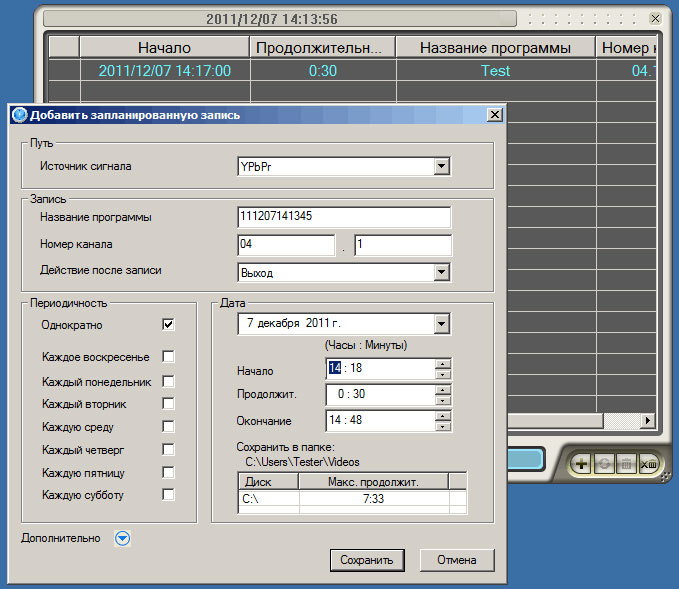
Task: Click the Начало column header
Action: coord(164,47)
